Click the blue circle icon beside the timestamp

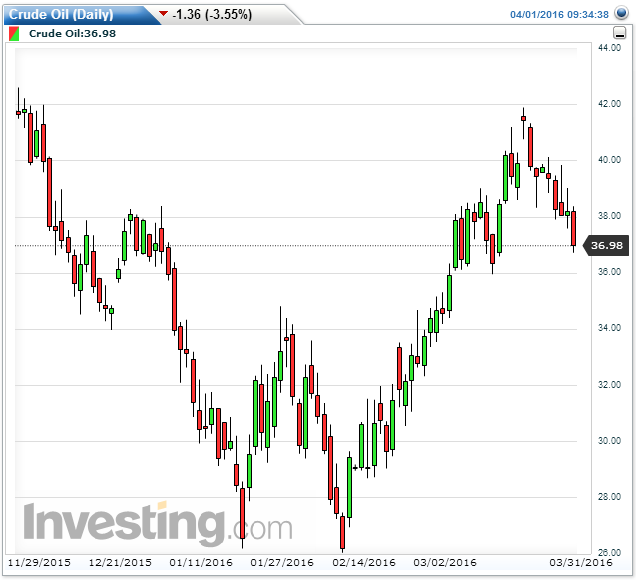click(621, 15)
